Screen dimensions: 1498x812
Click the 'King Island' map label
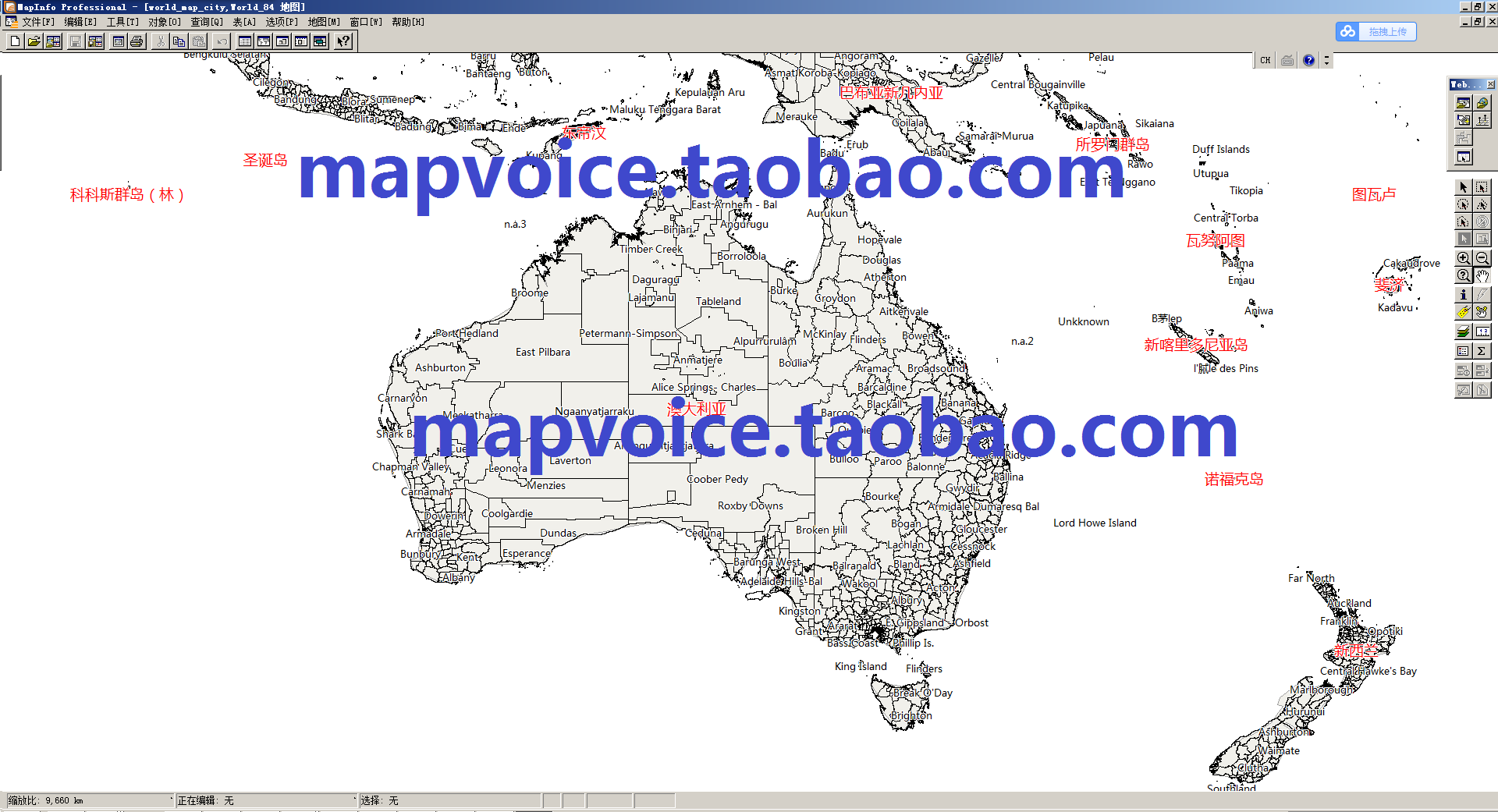point(861,666)
